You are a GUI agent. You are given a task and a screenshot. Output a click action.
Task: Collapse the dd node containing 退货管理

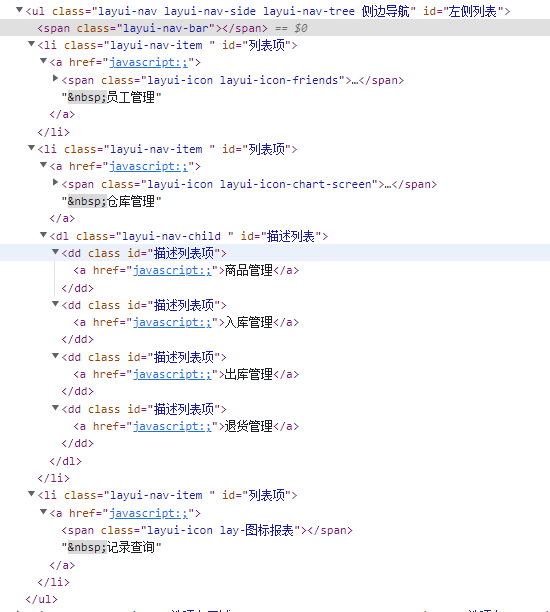tap(55, 407)
